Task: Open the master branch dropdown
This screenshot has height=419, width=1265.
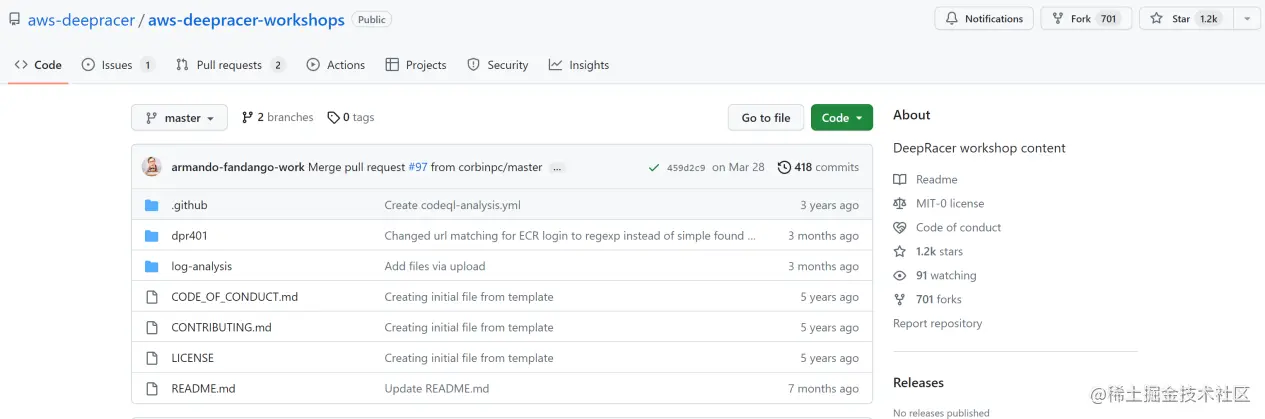Action: 179,117
